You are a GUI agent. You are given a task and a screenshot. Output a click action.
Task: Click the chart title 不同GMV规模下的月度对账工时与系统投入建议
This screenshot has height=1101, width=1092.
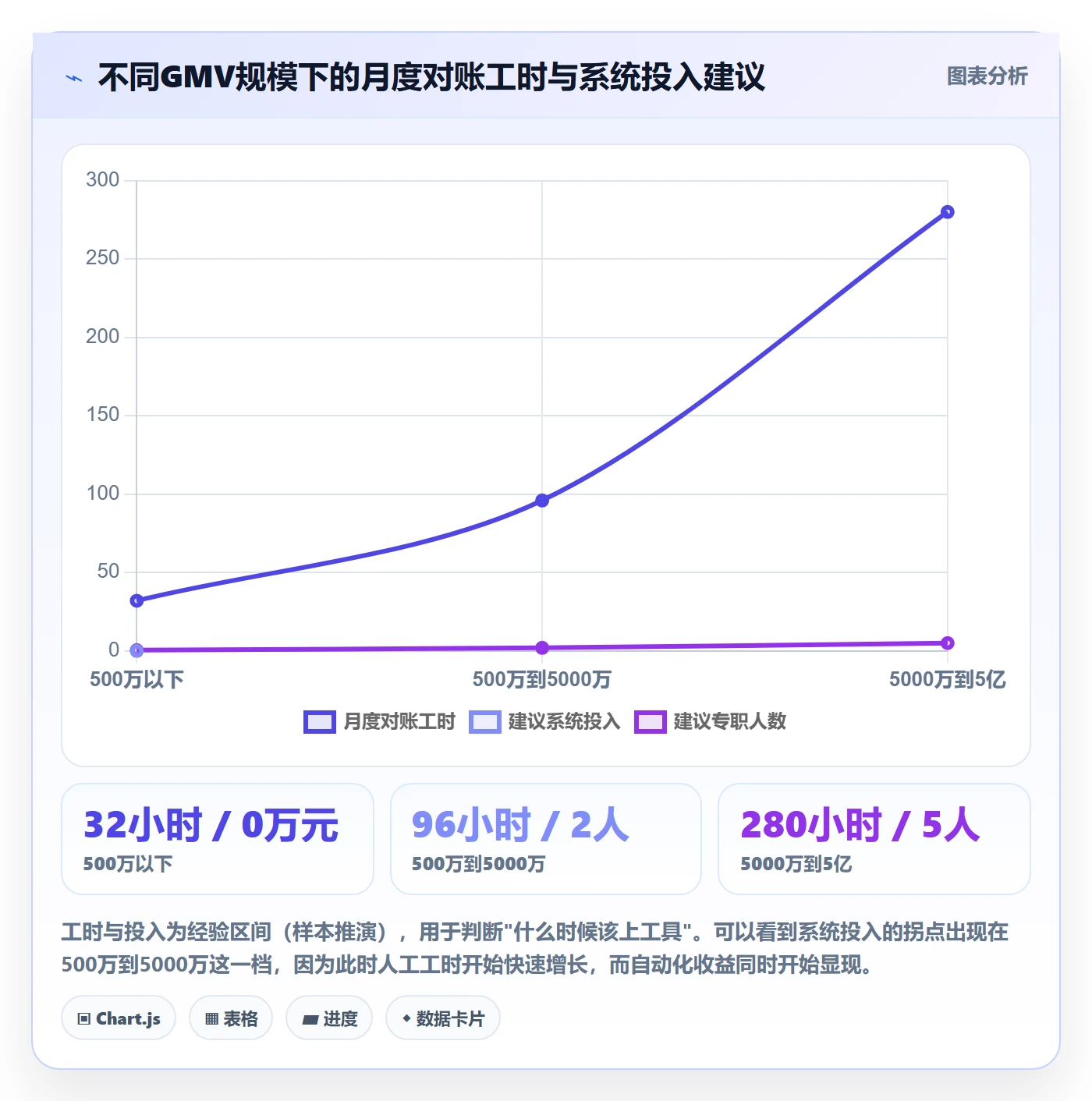(x=431, y=77)
